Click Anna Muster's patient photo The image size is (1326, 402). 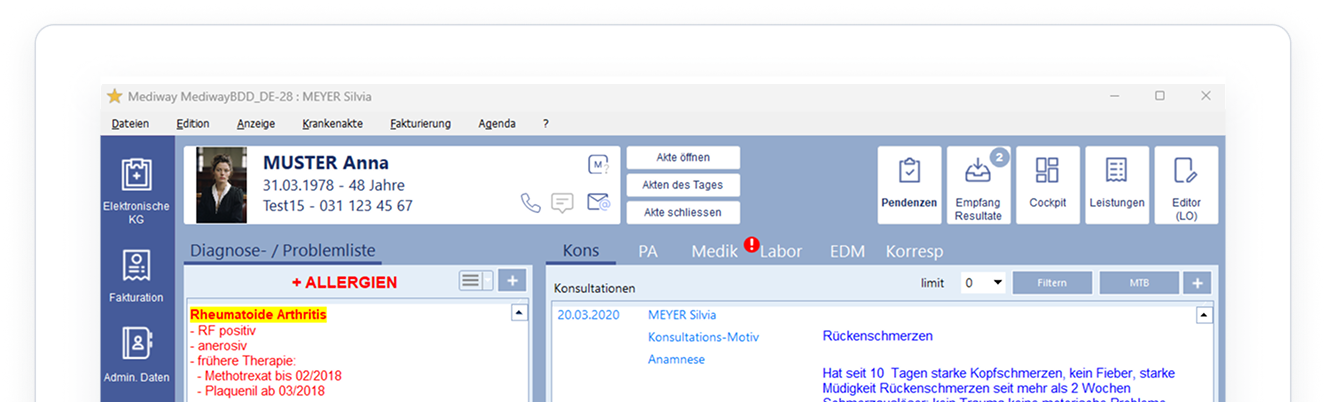pyautogui.click(x=221, y=185)
